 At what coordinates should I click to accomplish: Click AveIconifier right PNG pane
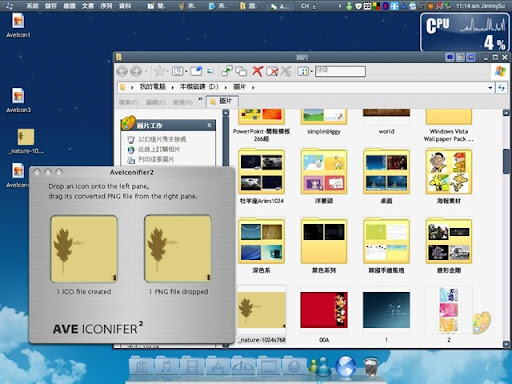pos(178,249)
